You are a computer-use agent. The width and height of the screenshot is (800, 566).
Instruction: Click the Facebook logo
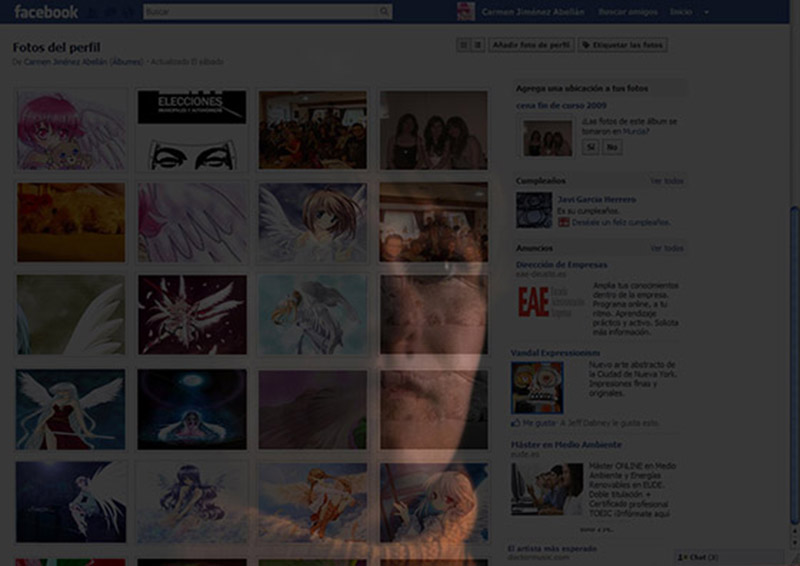(46, 12)
